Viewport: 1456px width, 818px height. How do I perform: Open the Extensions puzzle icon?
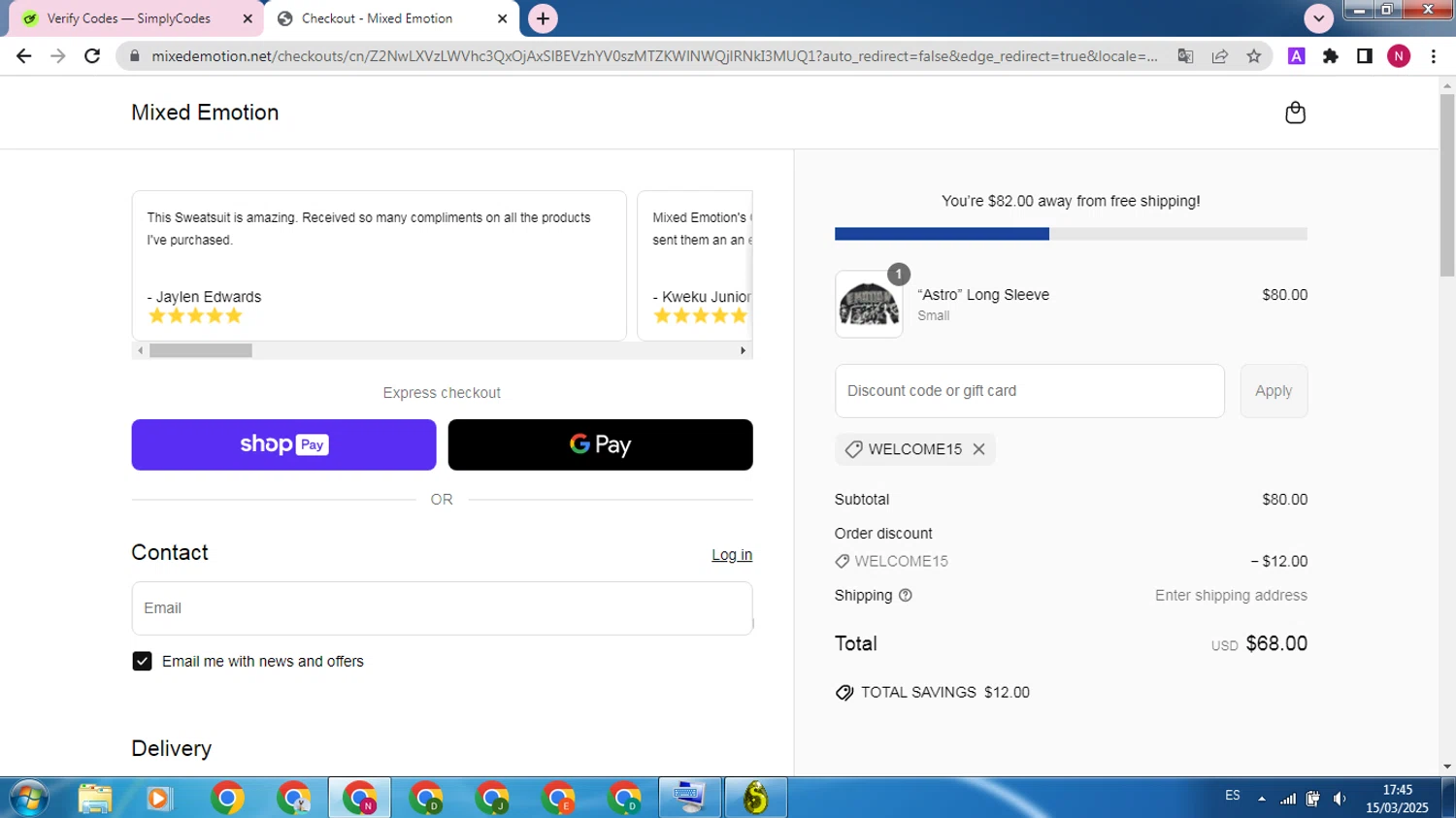1331,56
